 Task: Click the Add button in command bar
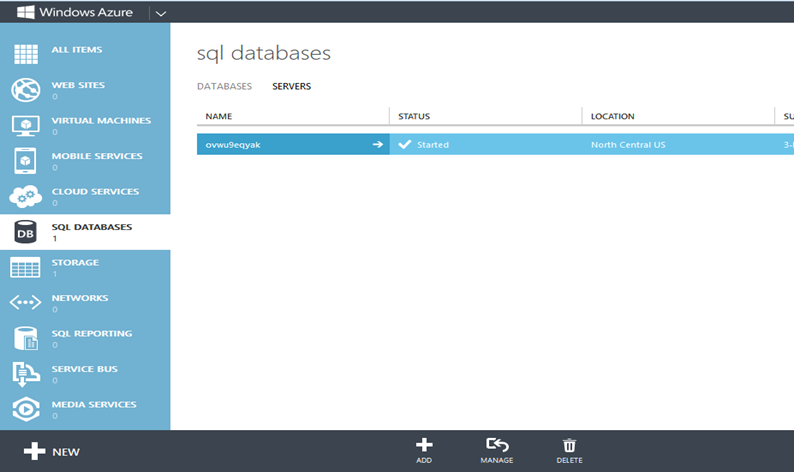[424, 450]
